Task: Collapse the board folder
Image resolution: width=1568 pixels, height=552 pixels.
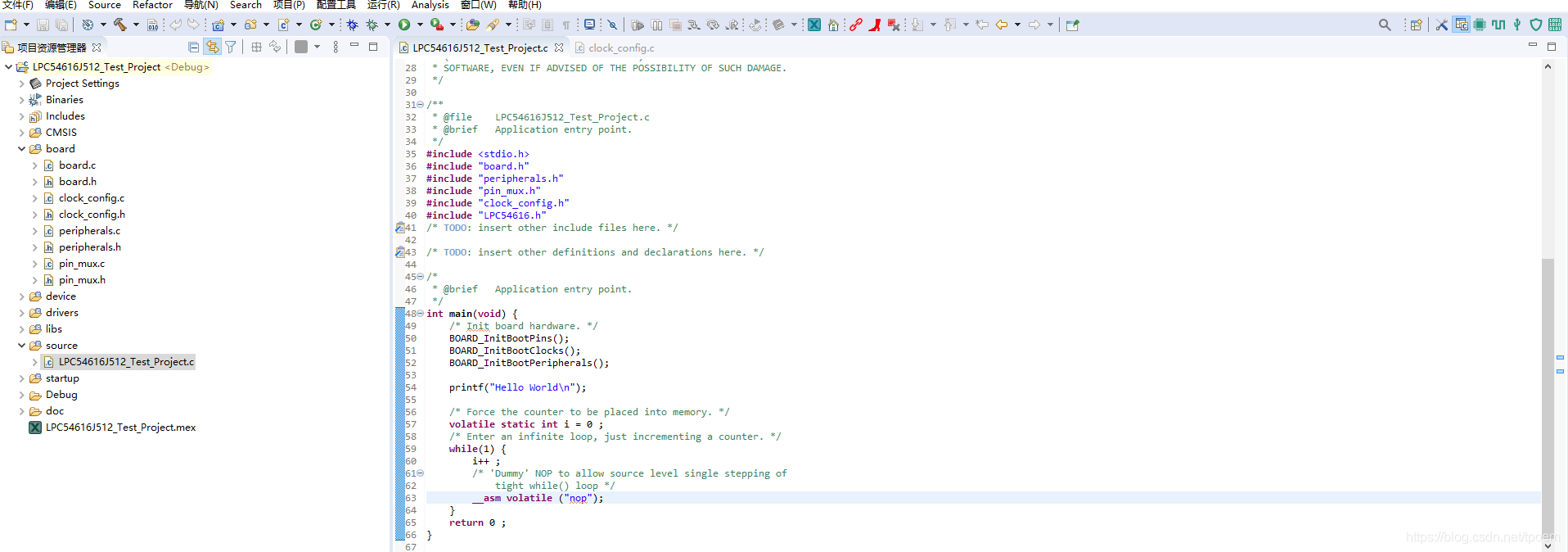Action: (x=21, y=149)
